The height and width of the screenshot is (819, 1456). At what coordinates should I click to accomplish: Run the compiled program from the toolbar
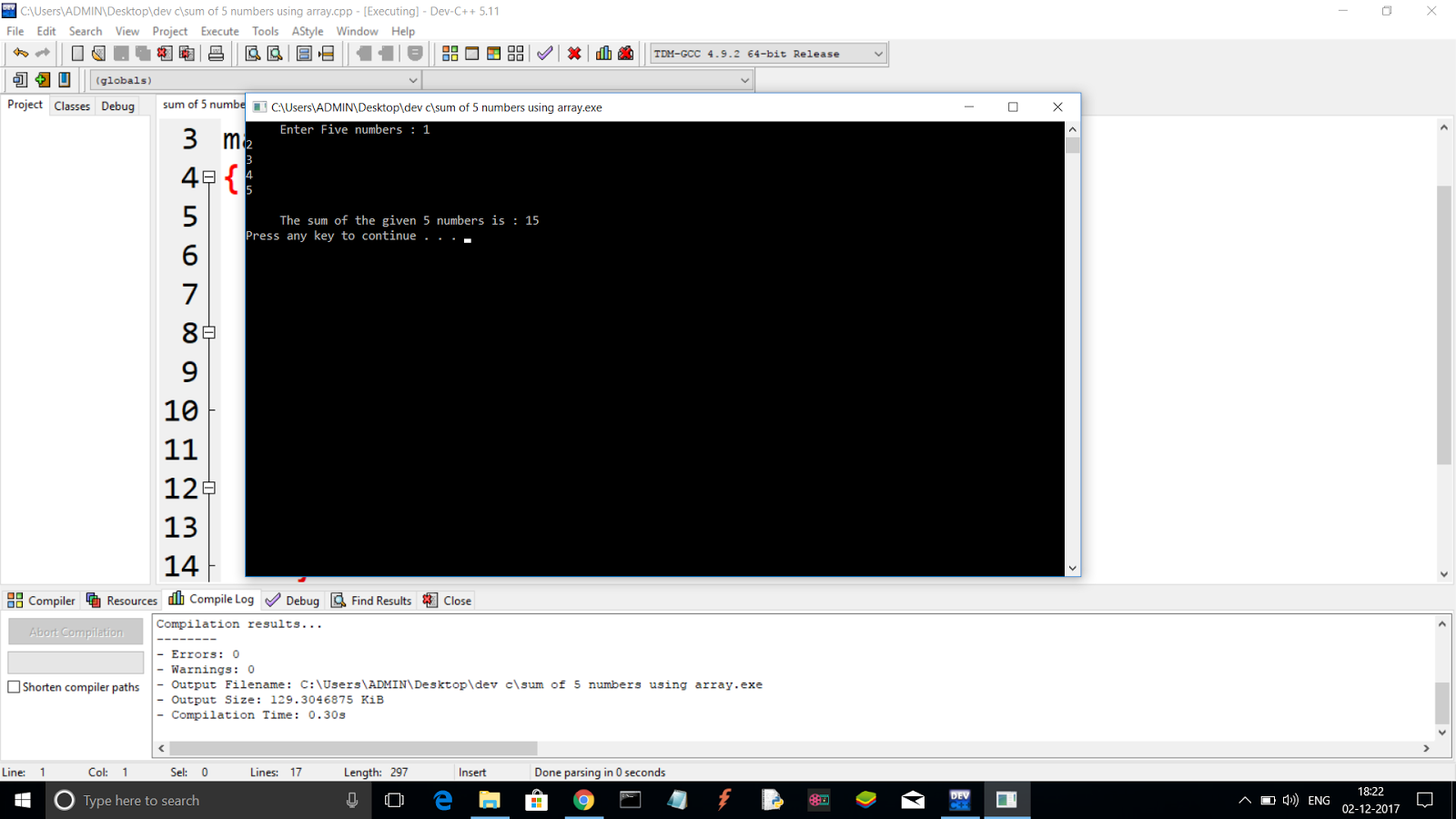click(x=470, y=53)
